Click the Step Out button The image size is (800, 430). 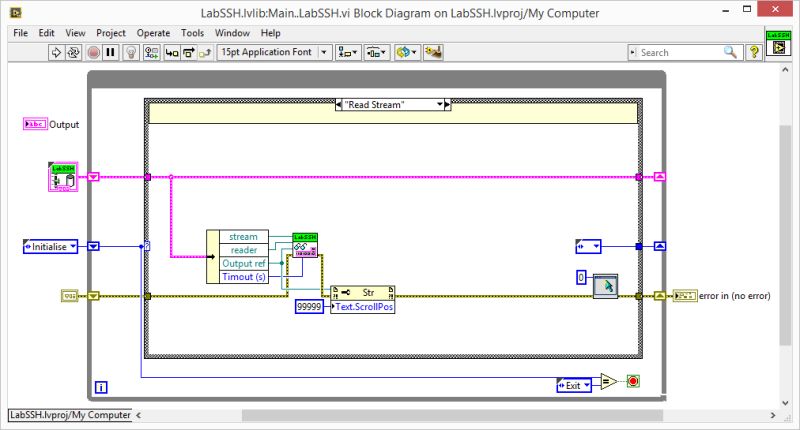tap(205, 52)
